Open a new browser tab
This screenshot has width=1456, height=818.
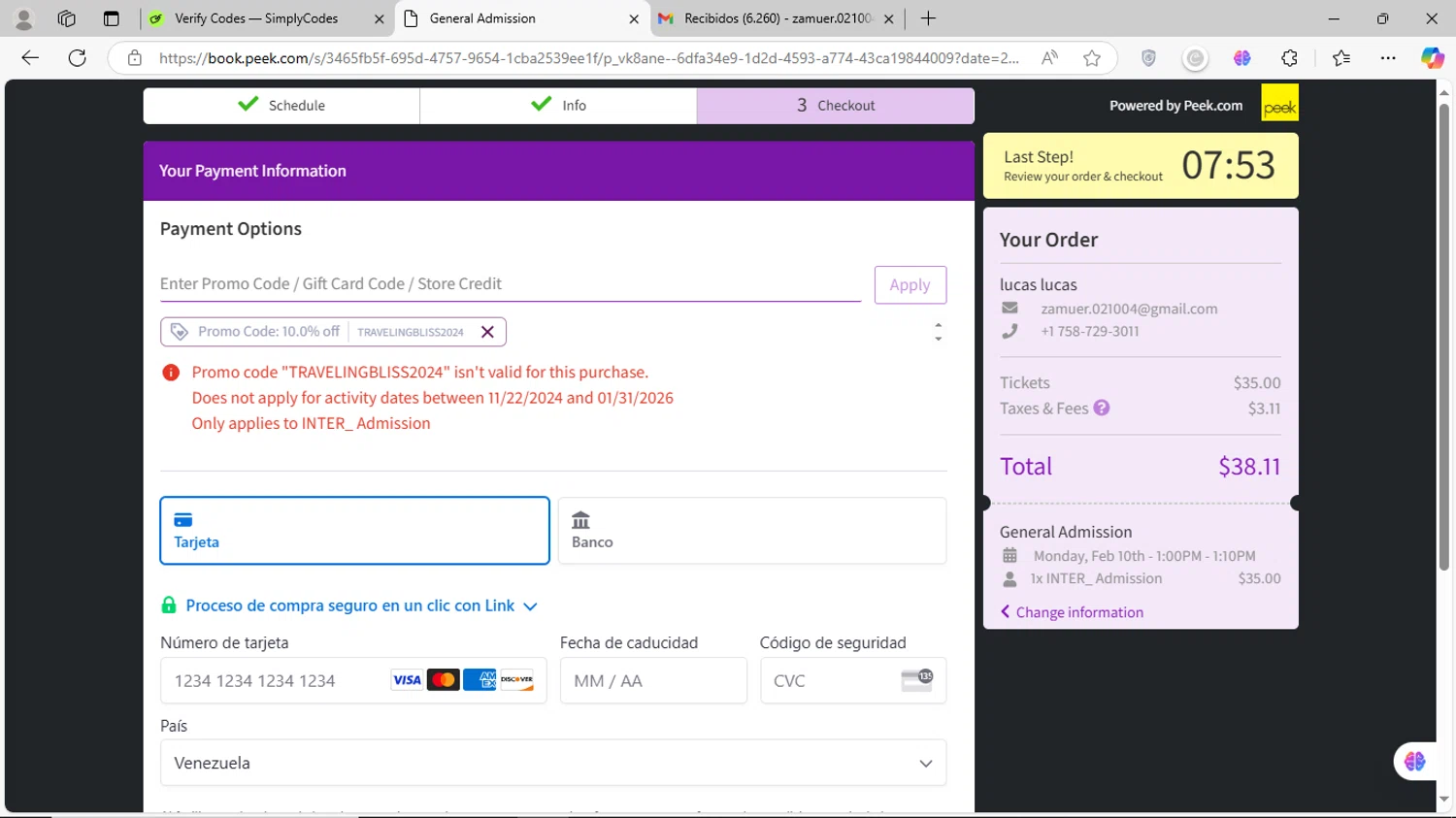tap(928, 18)
